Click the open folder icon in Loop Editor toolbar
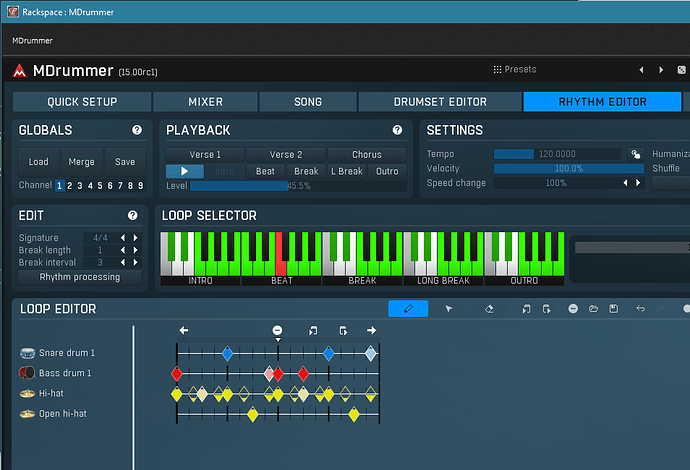 pos(593,308)
